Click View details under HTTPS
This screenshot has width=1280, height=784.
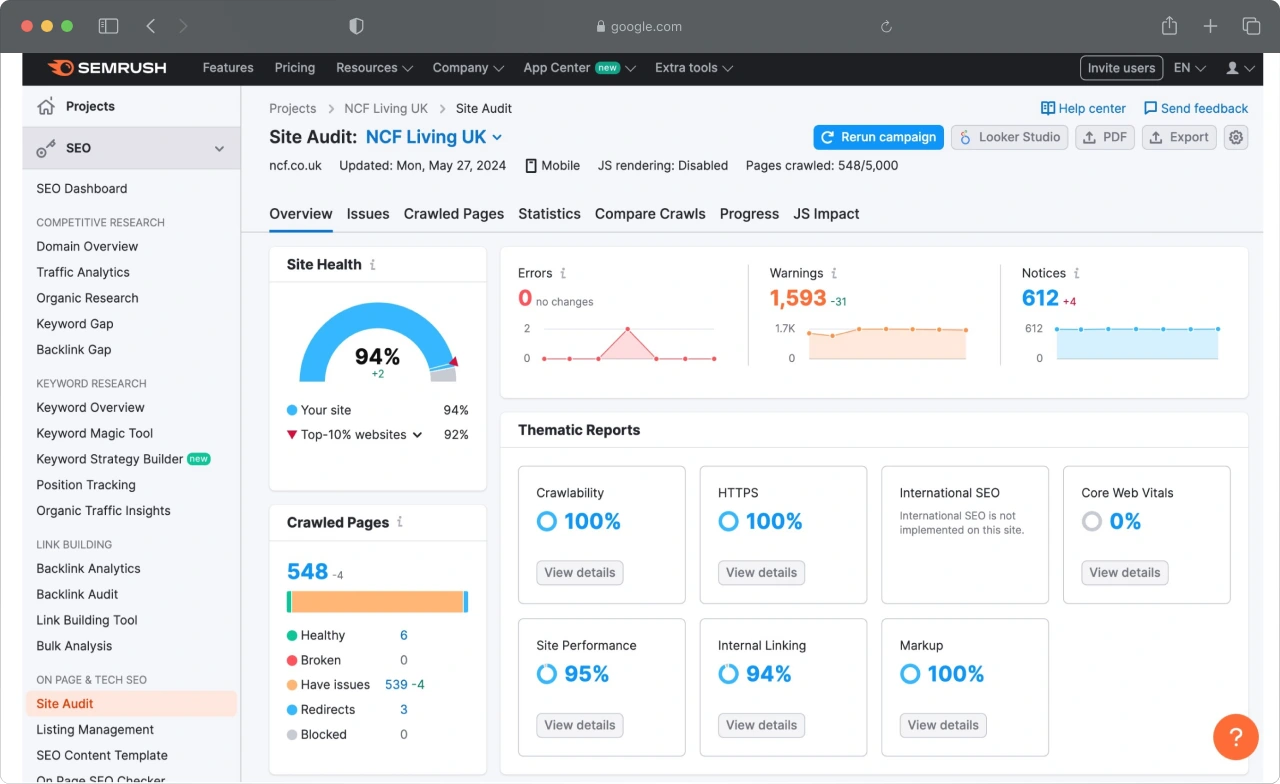coord(761,573)
